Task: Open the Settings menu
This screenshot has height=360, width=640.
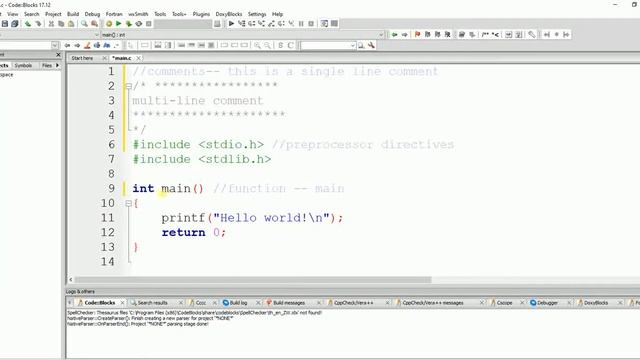Action: [257, 14]
